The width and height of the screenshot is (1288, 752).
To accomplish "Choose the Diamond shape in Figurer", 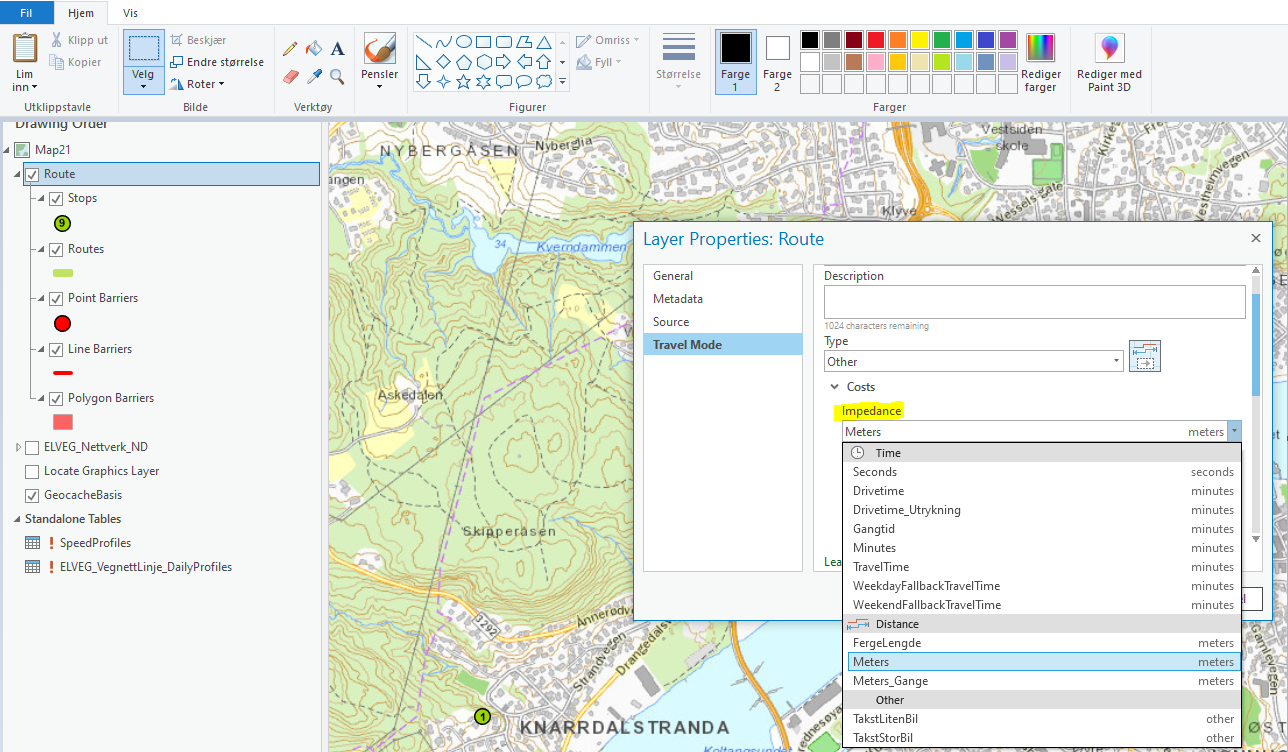I will 444,62.
